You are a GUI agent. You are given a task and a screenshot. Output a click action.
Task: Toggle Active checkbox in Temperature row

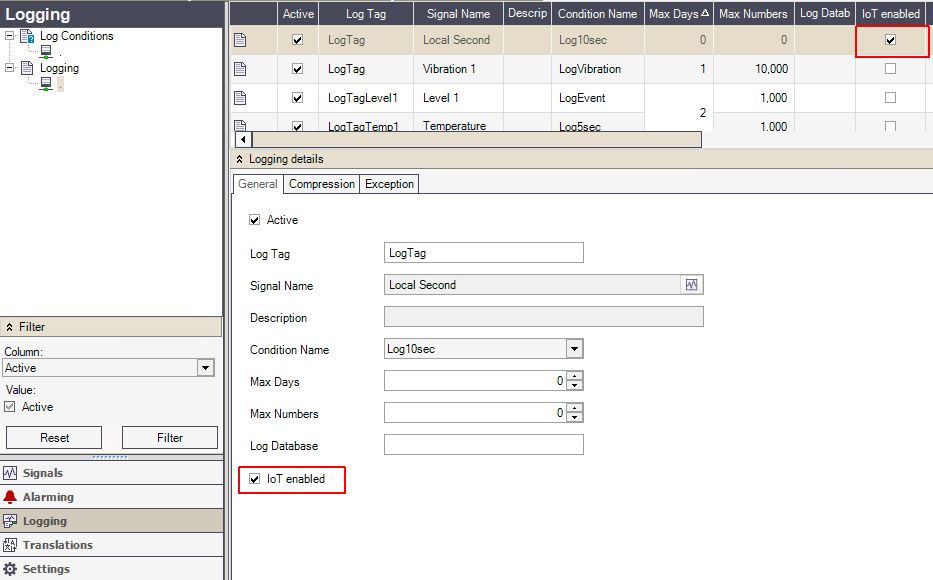298,126
